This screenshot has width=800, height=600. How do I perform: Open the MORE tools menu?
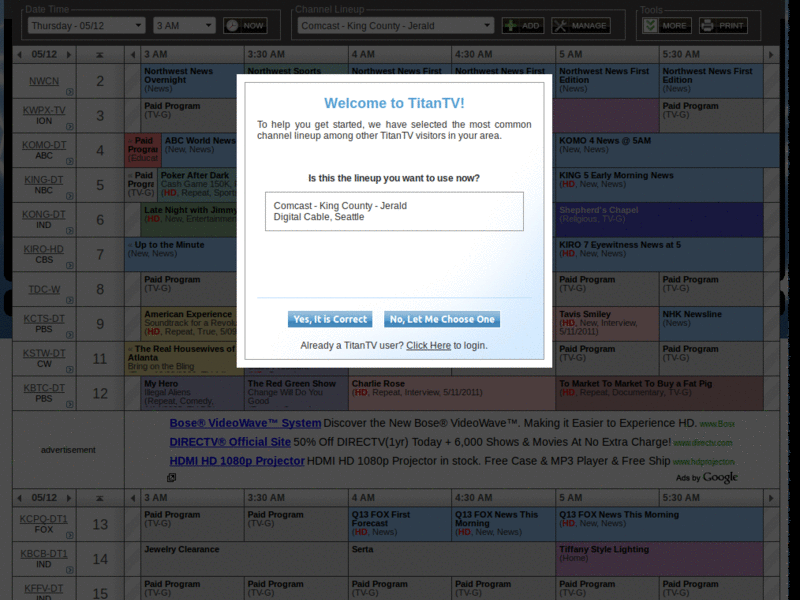[x=667, y=26]
